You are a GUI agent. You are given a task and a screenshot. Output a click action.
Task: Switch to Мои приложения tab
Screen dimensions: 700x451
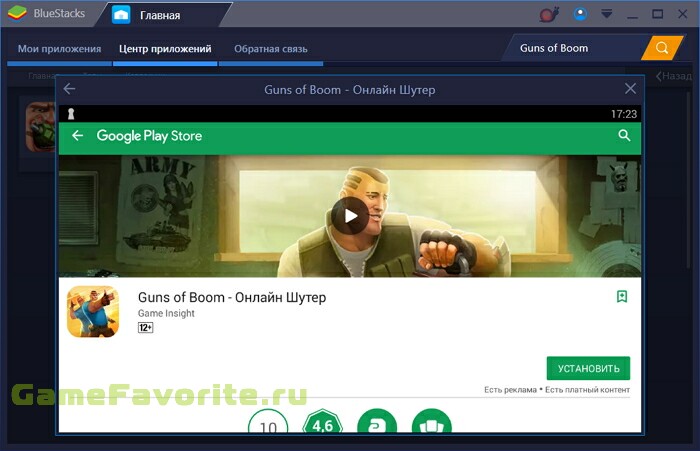(x=59, y=49)
